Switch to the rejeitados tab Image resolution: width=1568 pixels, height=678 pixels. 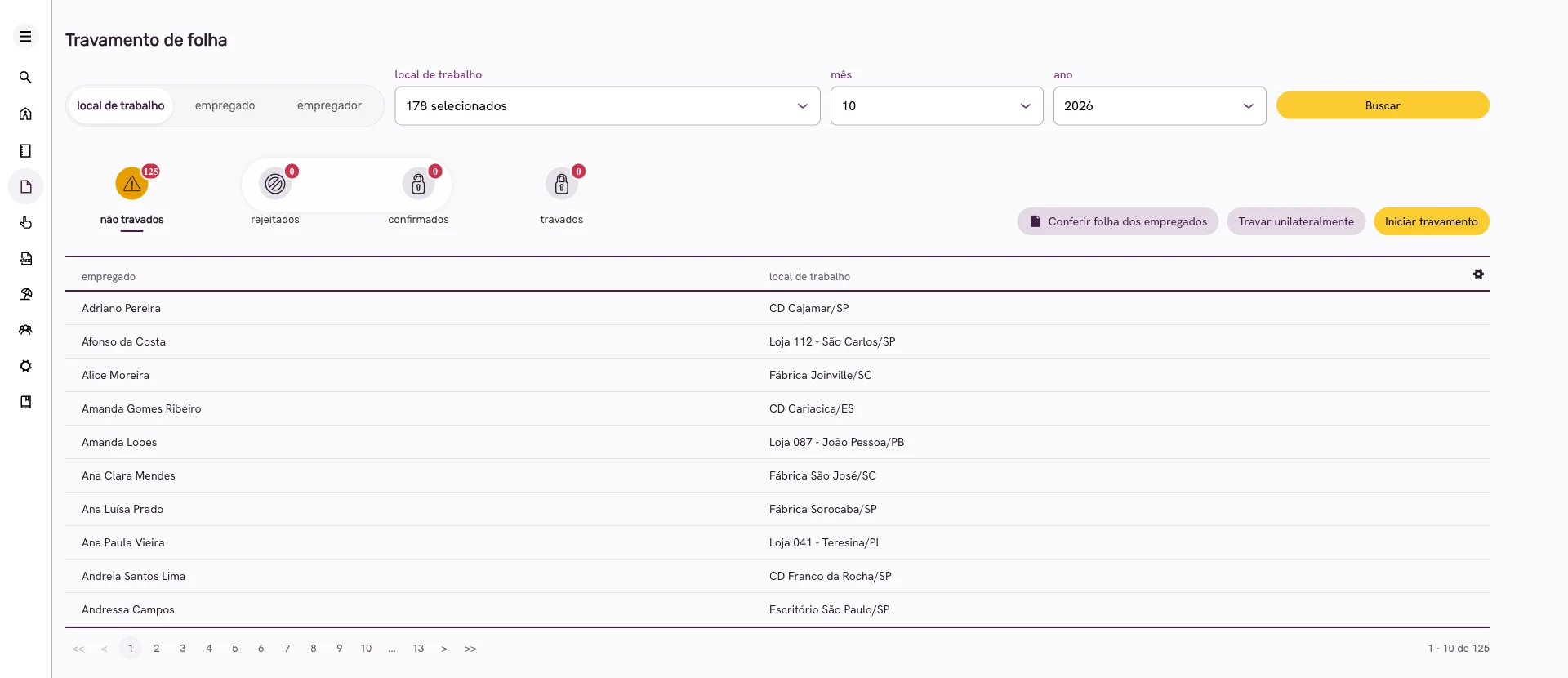pyautogui.click(x=275, y=196)
